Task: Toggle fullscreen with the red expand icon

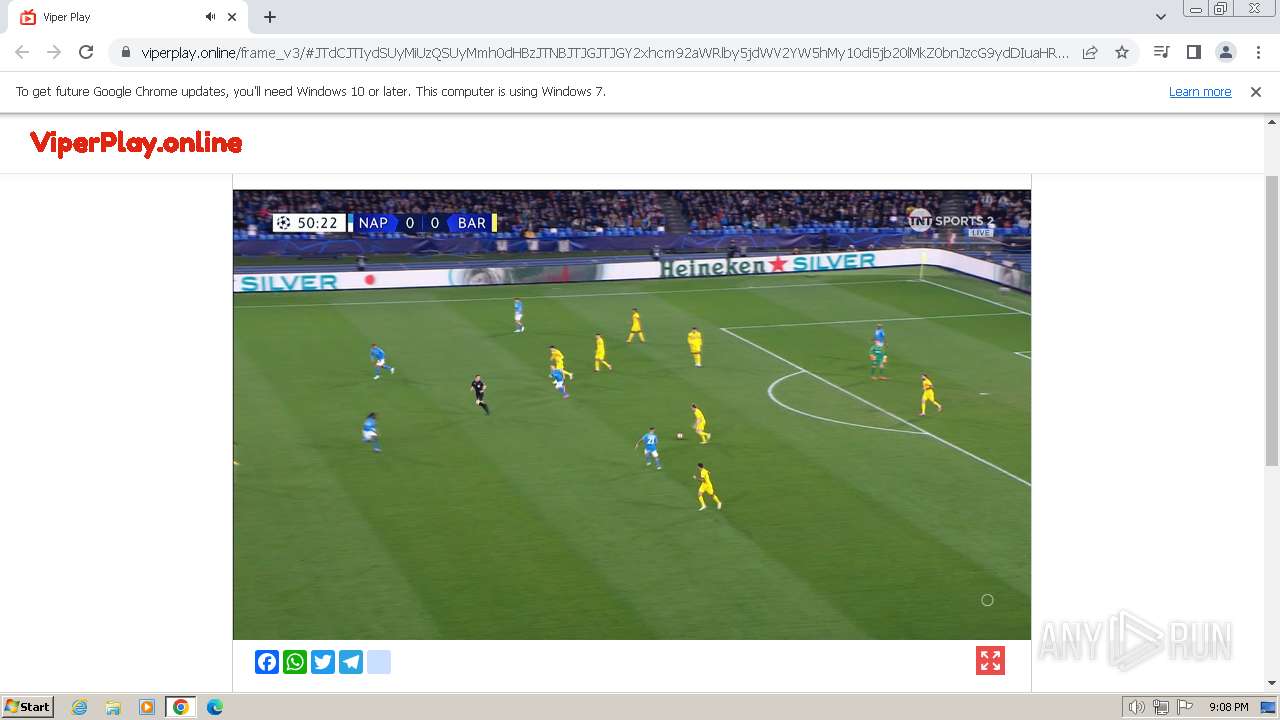Action: tap(990, 661)
